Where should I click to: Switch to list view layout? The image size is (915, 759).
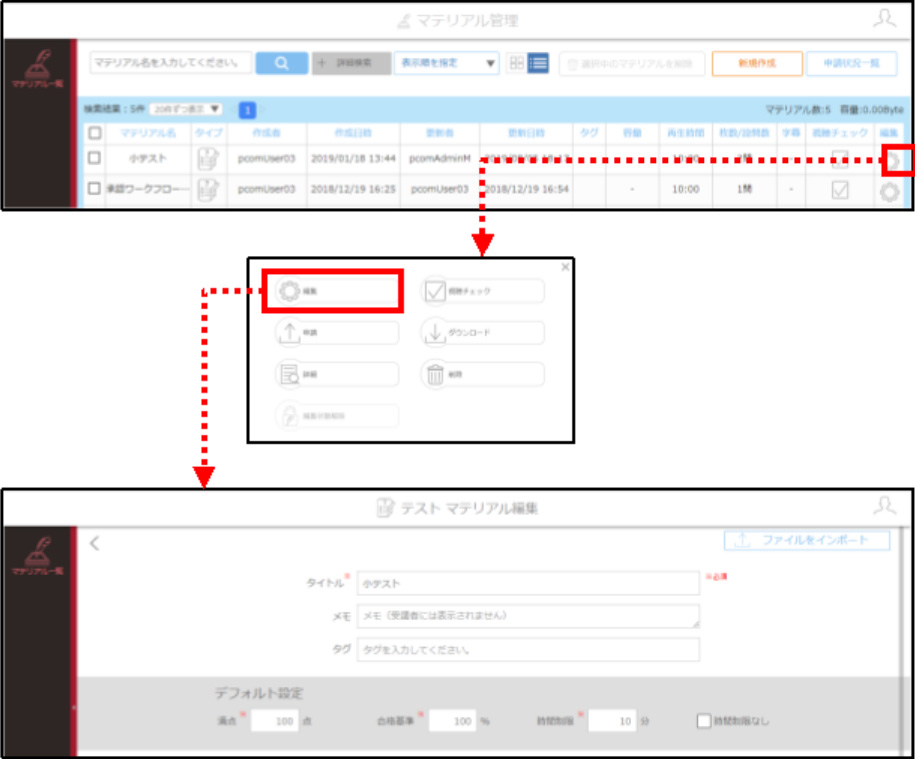click(538, 63)
